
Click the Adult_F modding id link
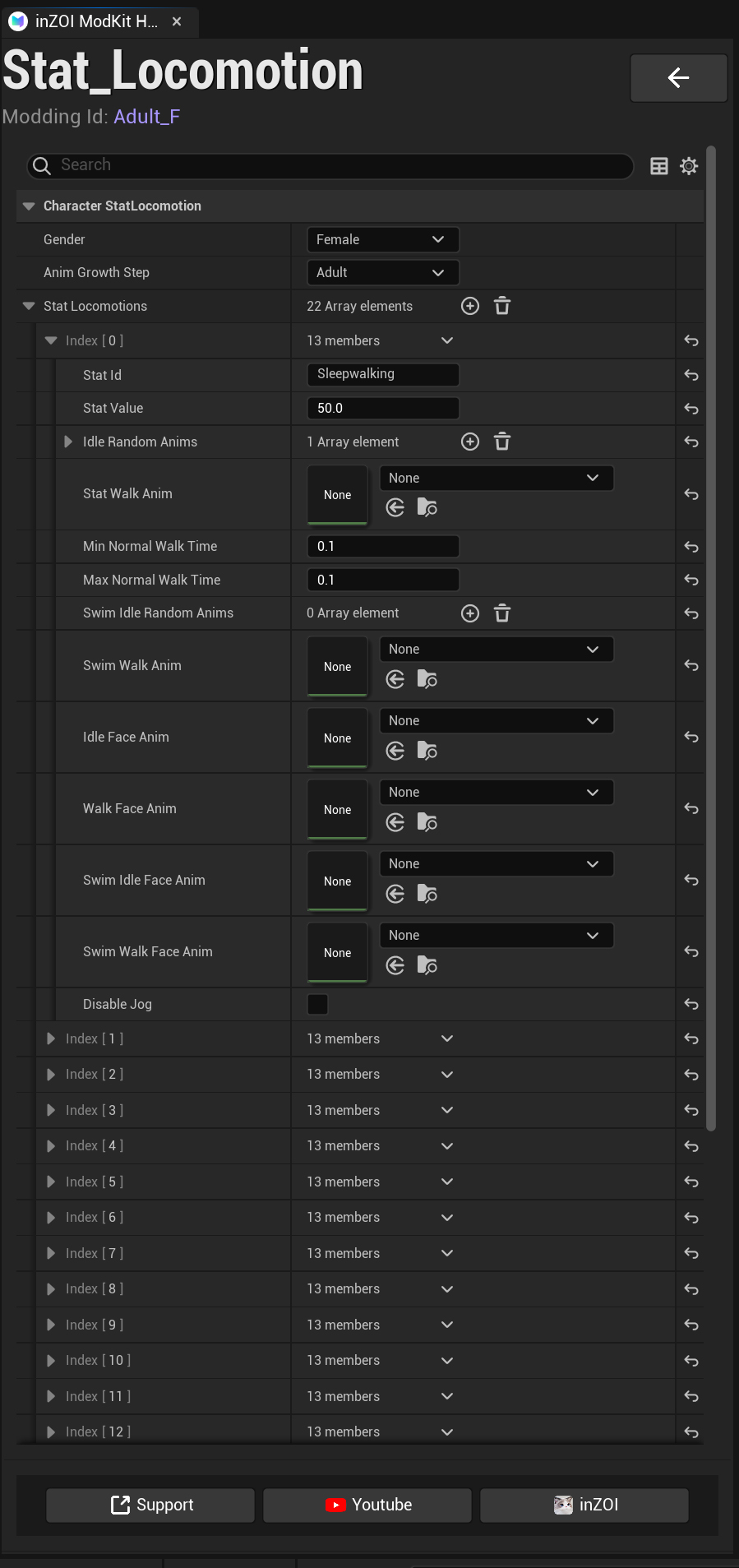(x=147, y=117)
